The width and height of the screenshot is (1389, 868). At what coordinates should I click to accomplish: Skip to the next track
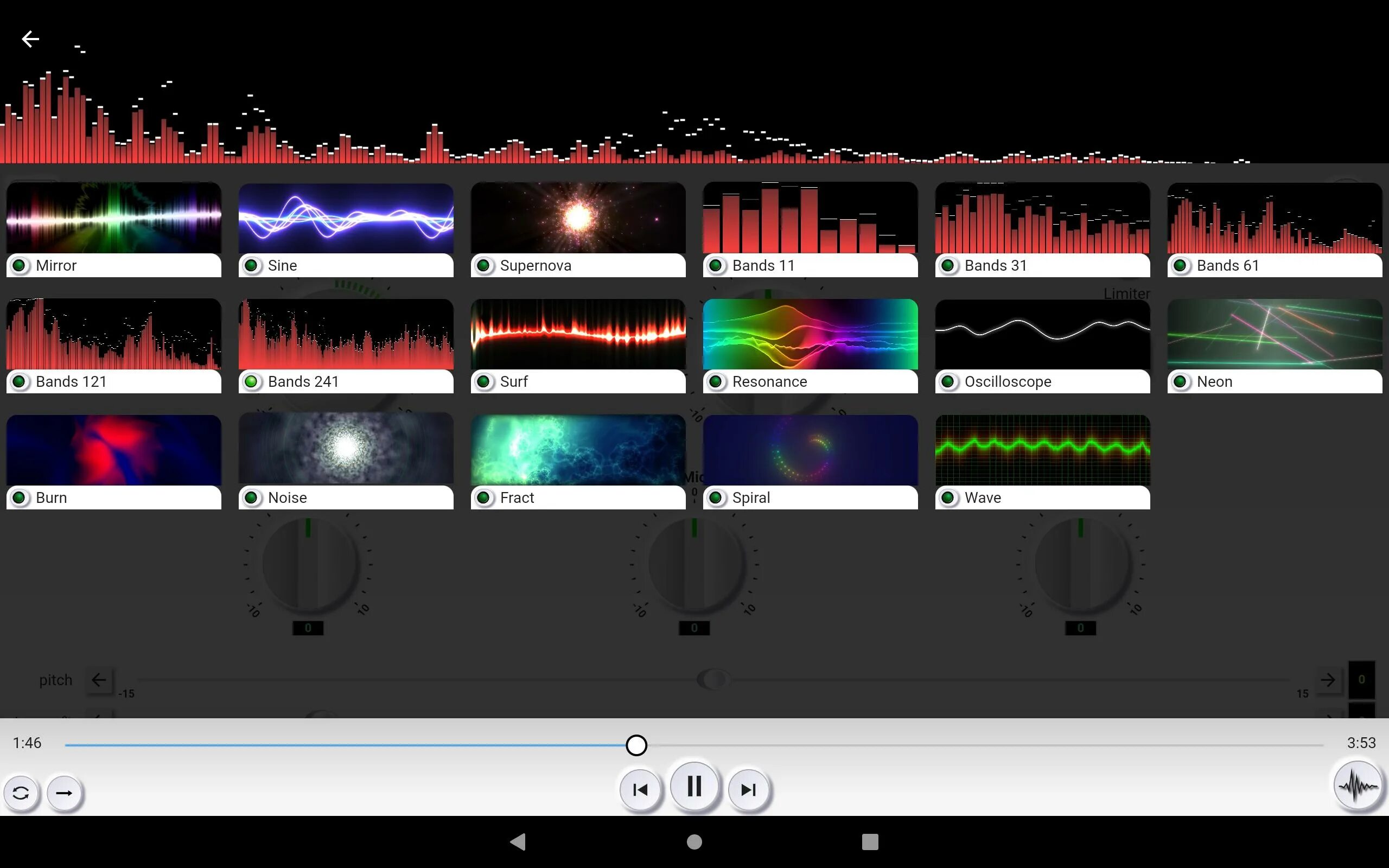pos(748,790)
